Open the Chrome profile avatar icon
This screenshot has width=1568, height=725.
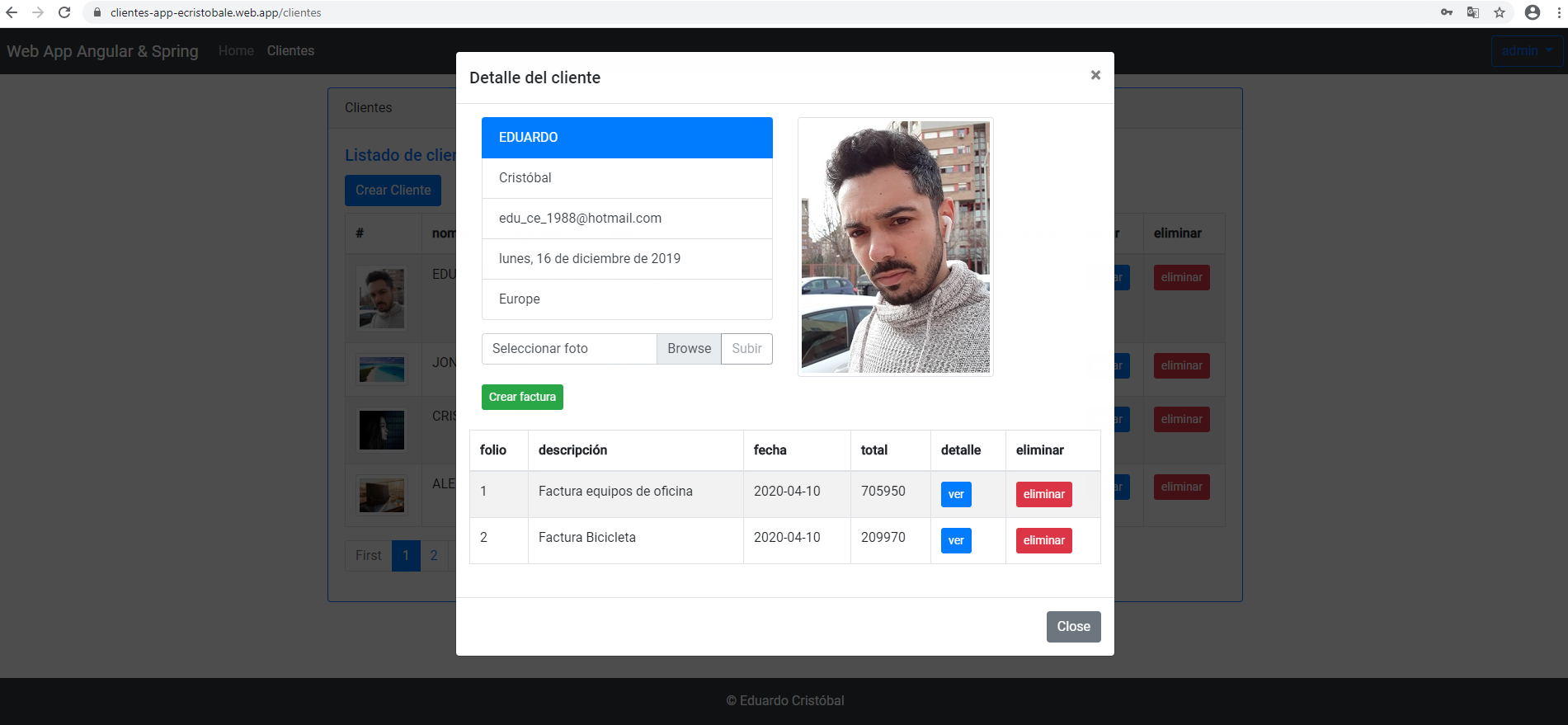[1533, 12]
